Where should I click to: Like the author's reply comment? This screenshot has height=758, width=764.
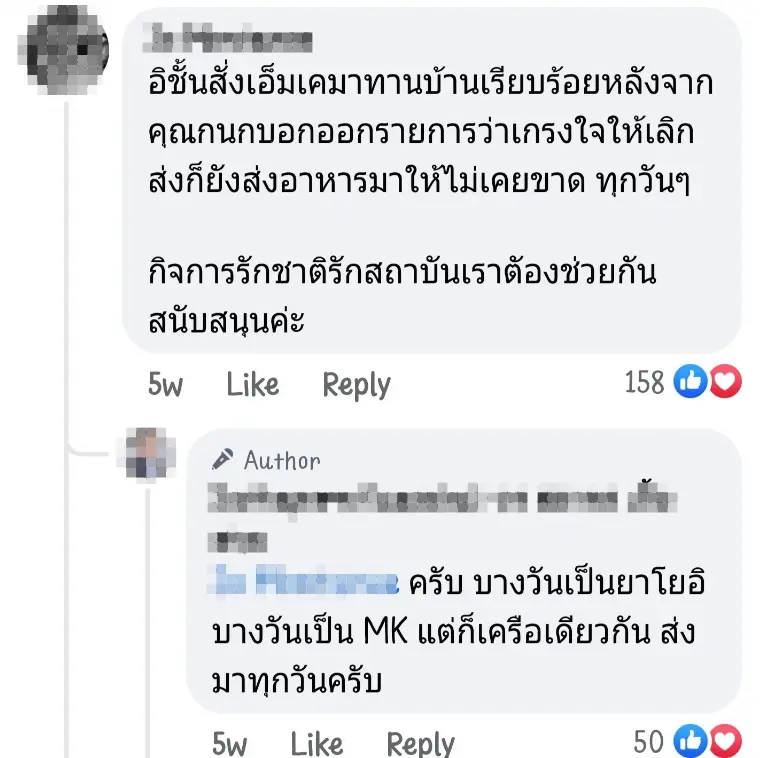click(x=316, y=743)
